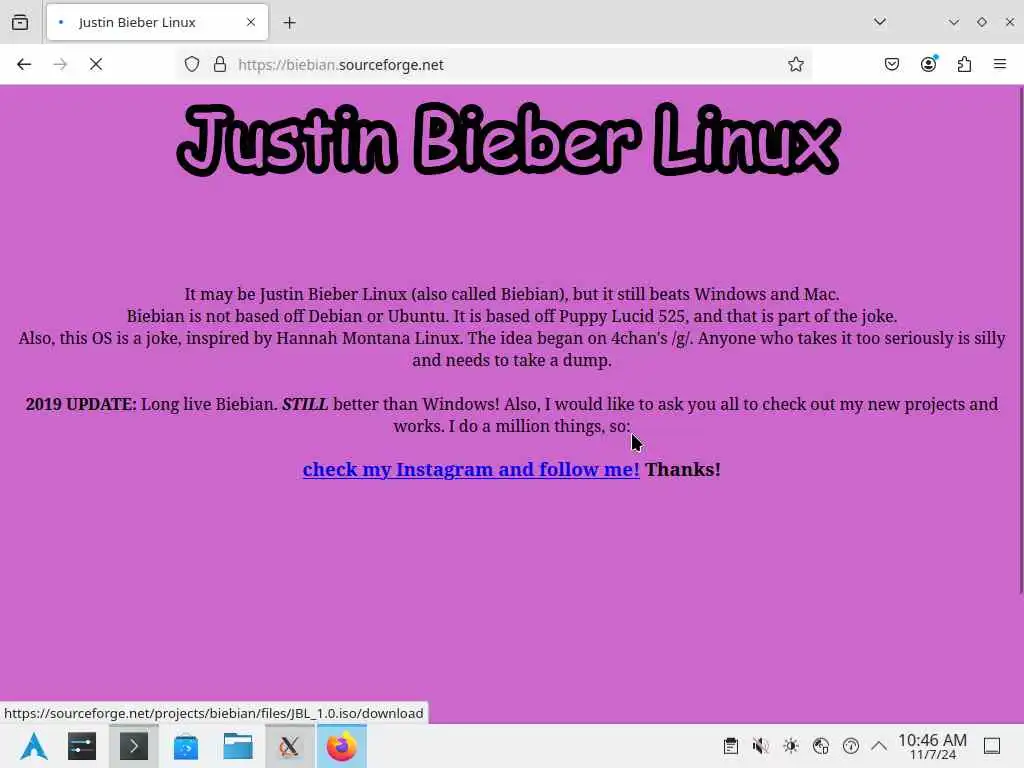Switch to Firefox in the taskbar
The width and height of the screenshot is (1024, 768).
(x=342, y=746)
